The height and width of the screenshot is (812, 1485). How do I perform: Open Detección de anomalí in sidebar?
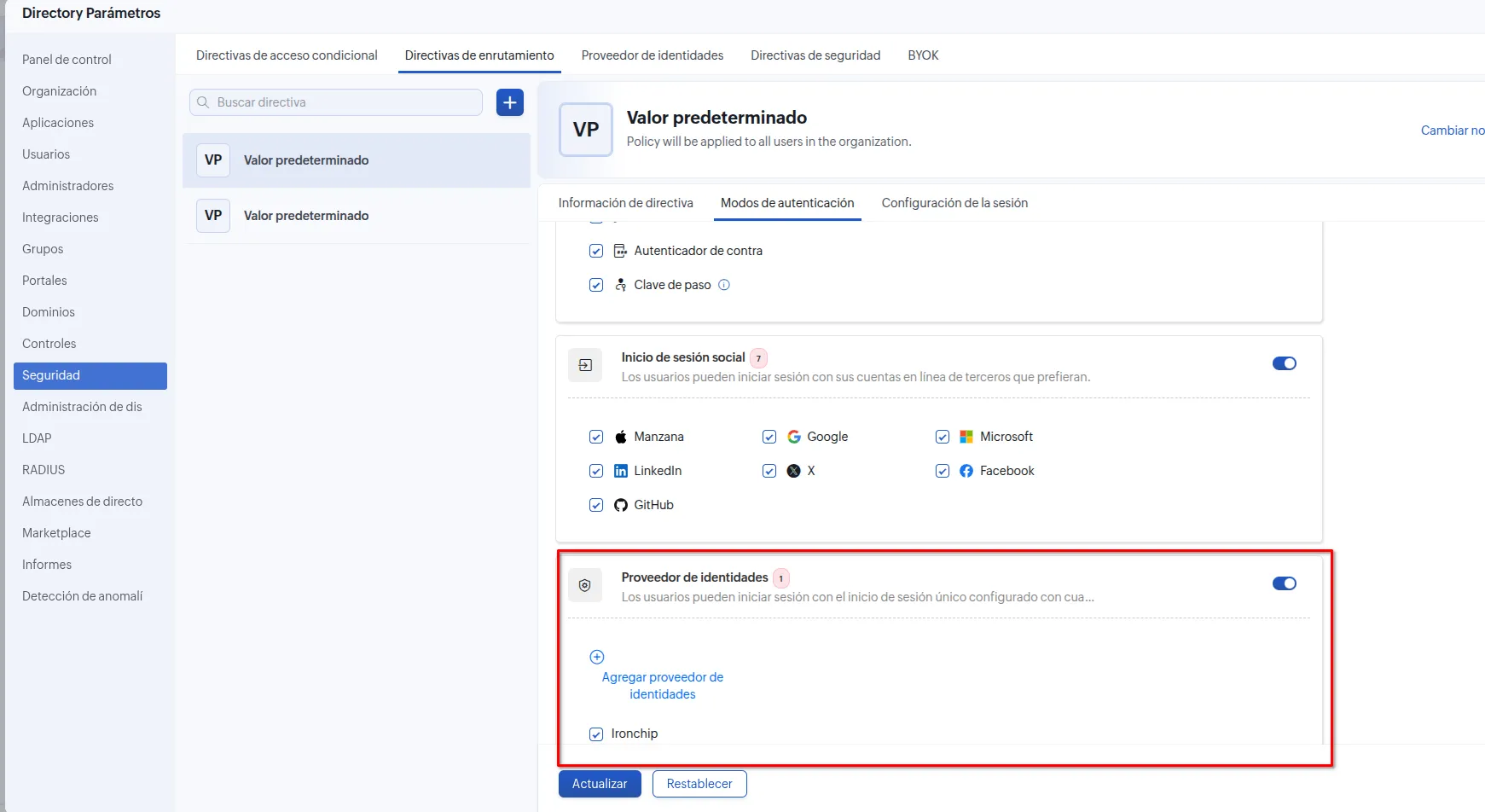tap(83, 596)
